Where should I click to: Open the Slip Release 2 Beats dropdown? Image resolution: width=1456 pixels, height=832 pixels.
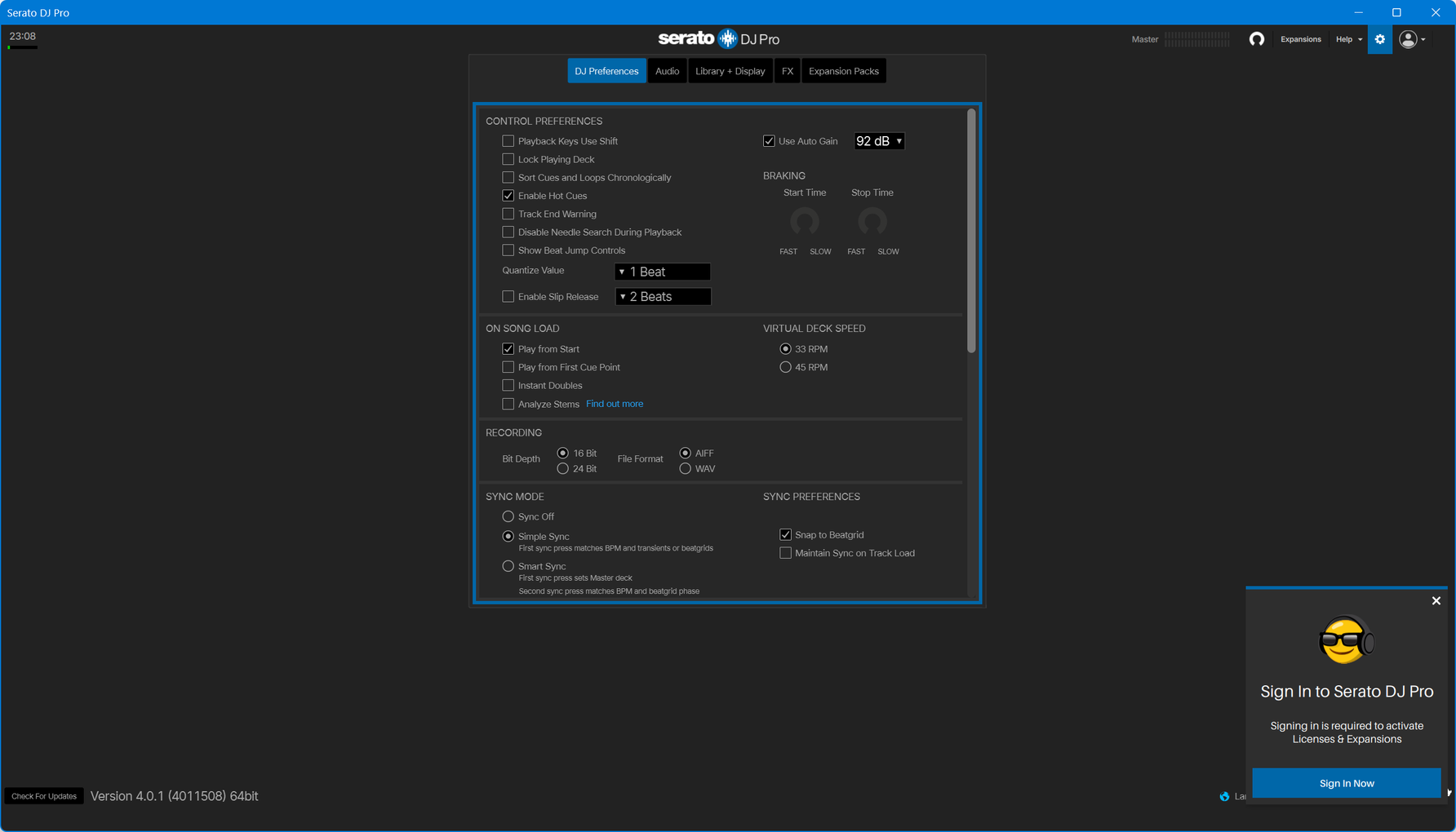pyautogui.click(x=662, y=297)
